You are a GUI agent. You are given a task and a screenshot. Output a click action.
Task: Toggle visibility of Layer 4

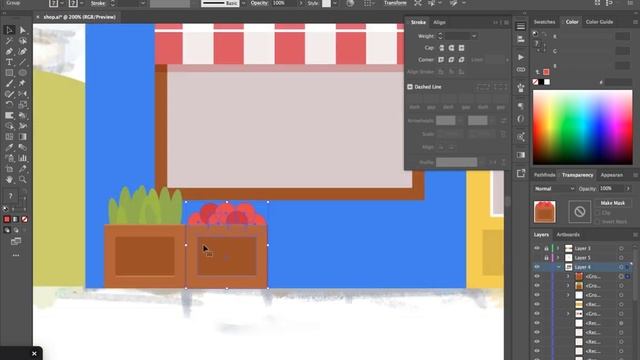click(537, 267)
